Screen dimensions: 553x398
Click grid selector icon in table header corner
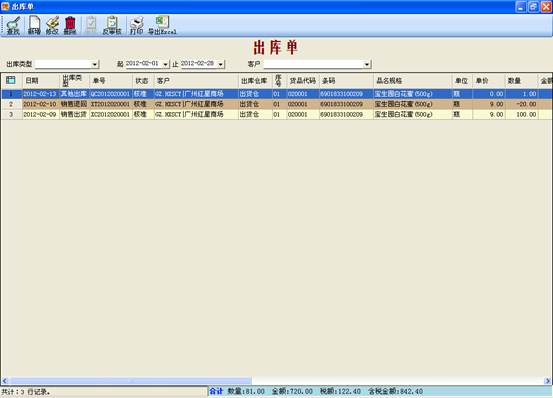pos(11,80)
